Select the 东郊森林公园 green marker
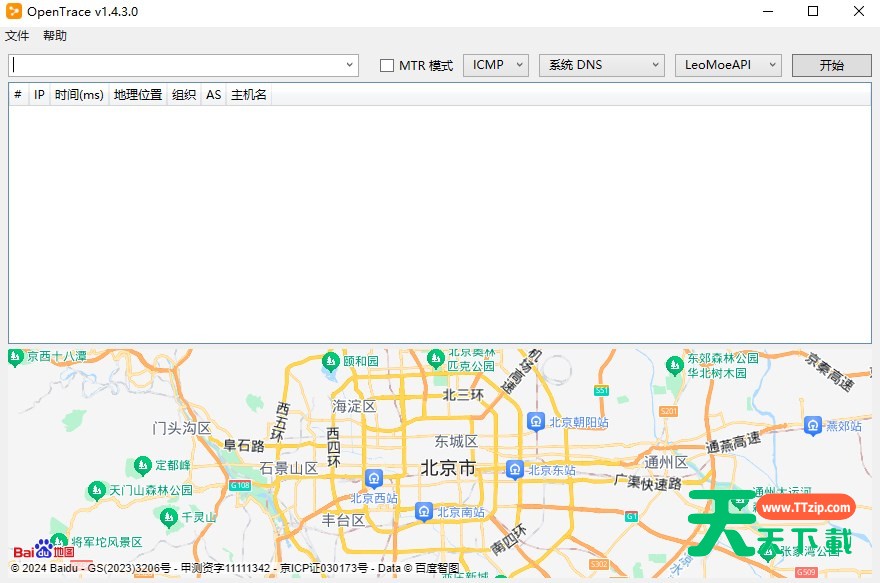 pyautogui.click(x=676, y=366)
